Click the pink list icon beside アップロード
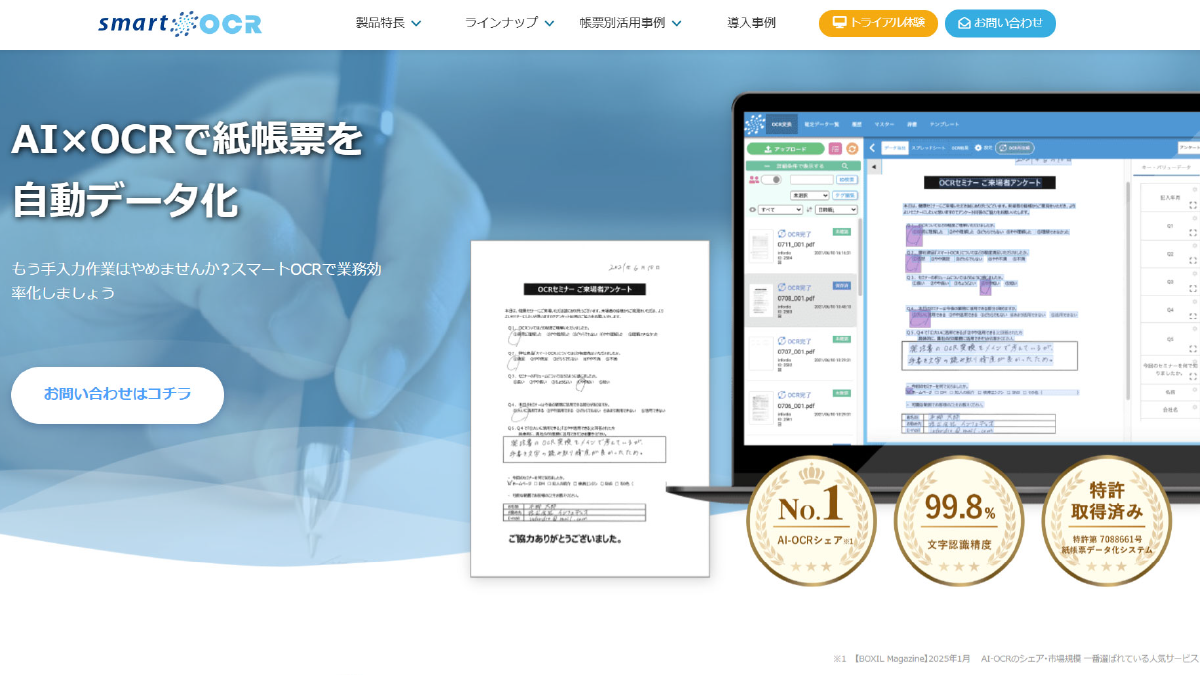The height and width of the screenshot is (675, 1200). 835,149
